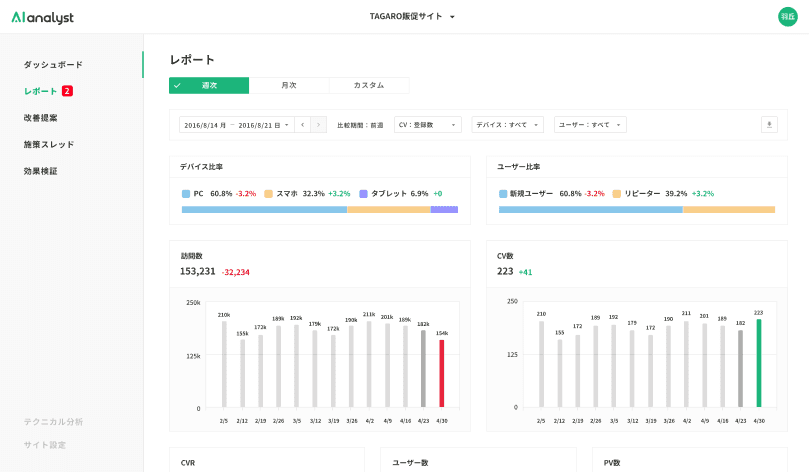
Task: Click the -32,234 change value
Action: (236, 272)
